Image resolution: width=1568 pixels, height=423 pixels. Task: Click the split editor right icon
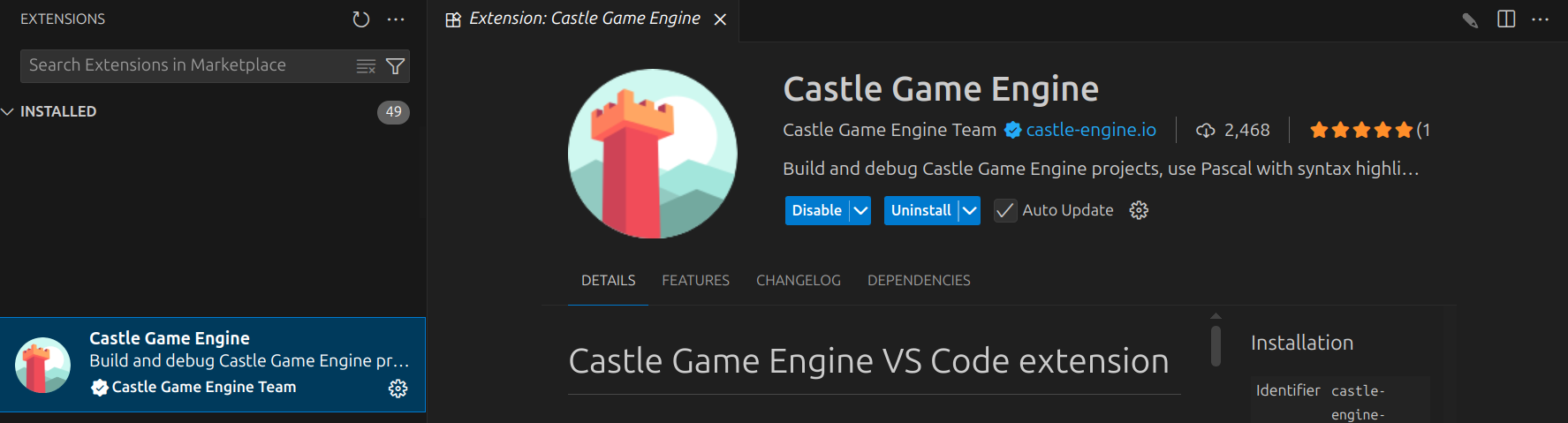pyautogui.click(x=1506, y=19)
